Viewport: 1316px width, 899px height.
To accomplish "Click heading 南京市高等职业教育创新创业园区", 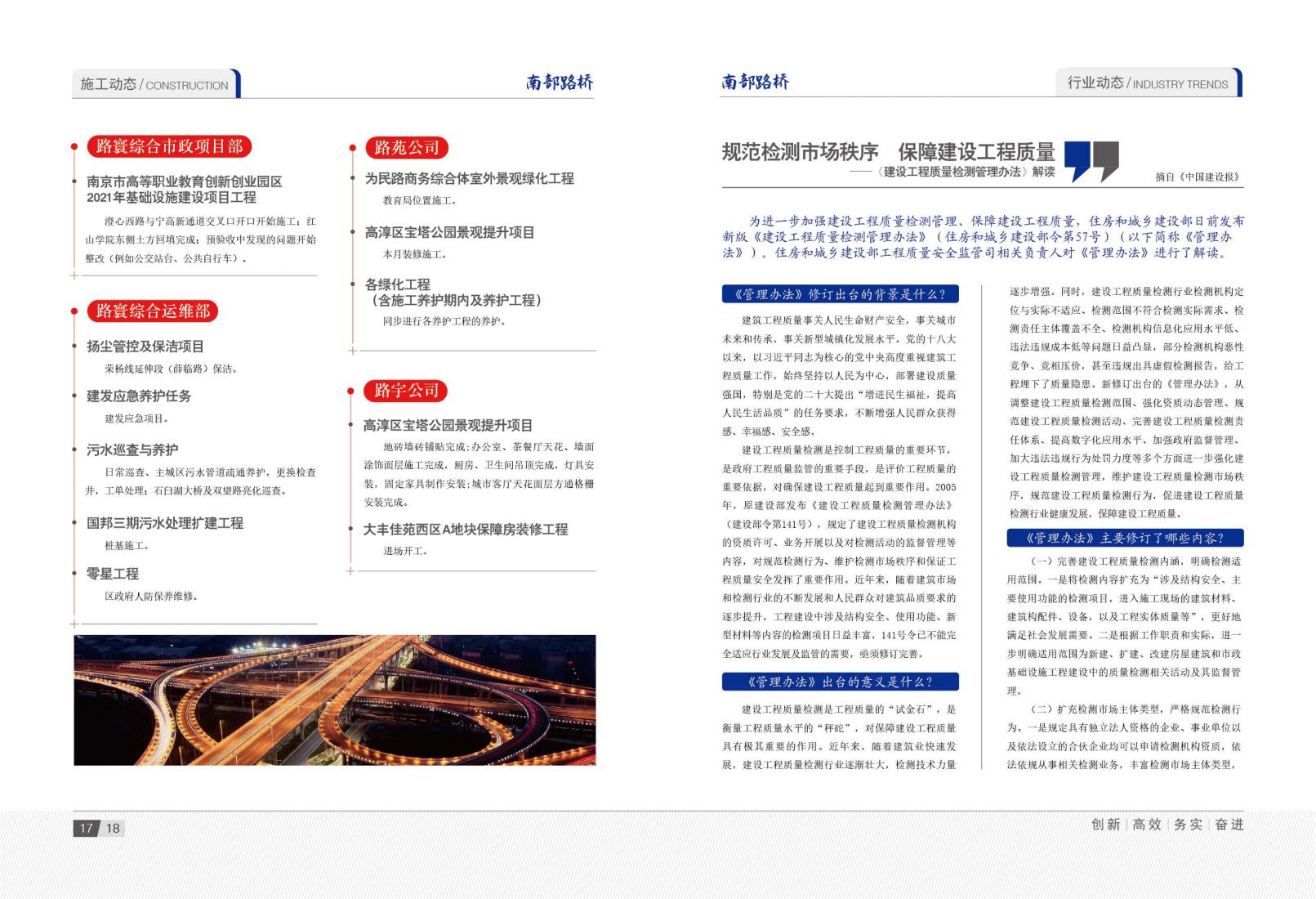I will (x=185, y=181).
